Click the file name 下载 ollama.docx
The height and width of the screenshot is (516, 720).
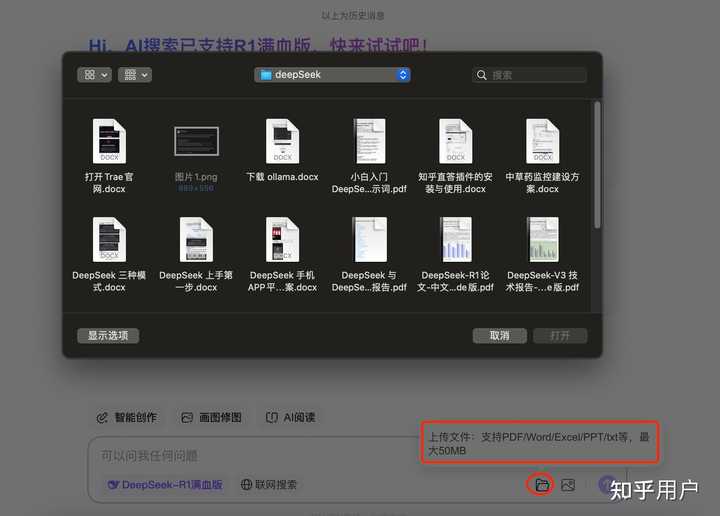coord(282,177)
